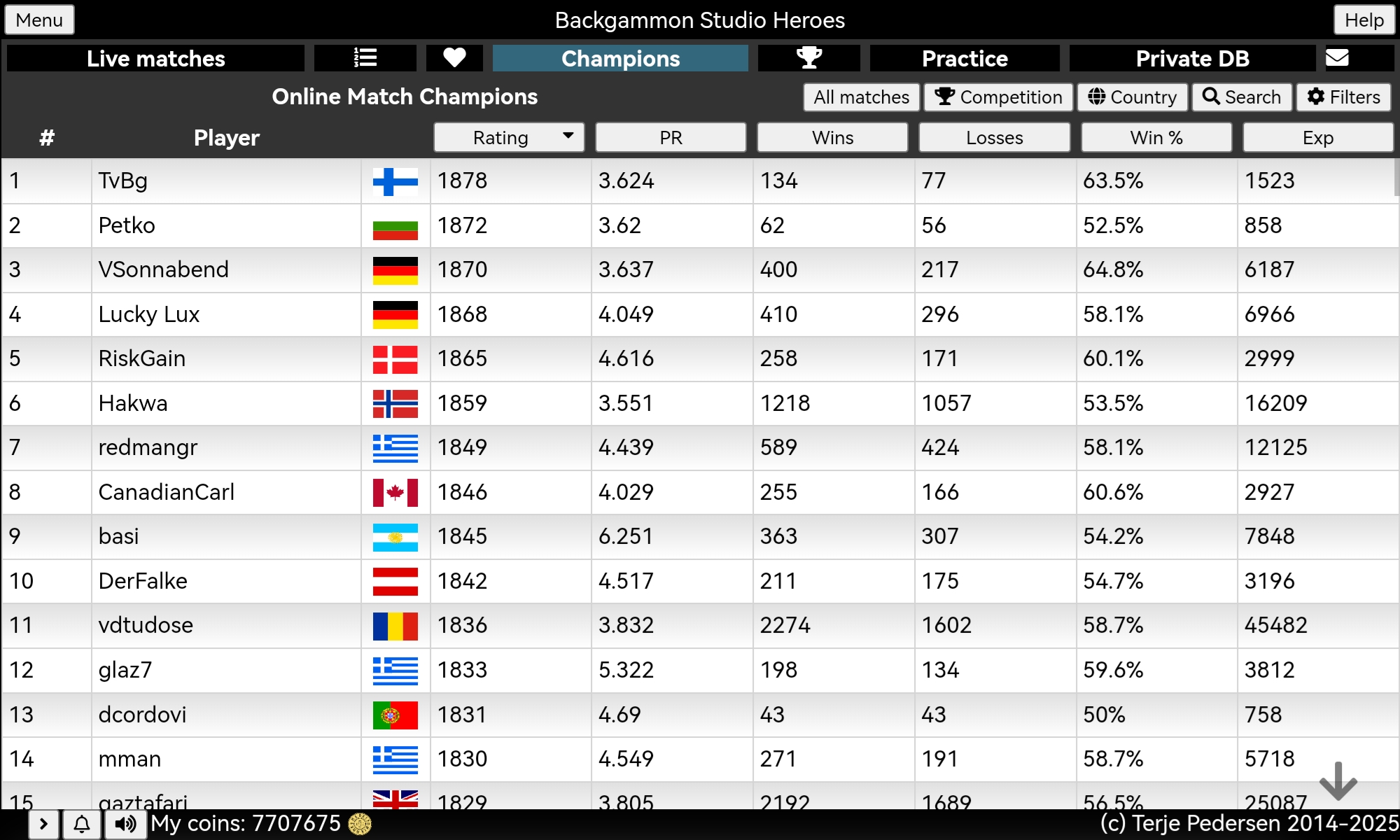Select the All matches filter
The width and height of the screenshot is (1400, 840).
pyautogui.click(x=861, y=97)
